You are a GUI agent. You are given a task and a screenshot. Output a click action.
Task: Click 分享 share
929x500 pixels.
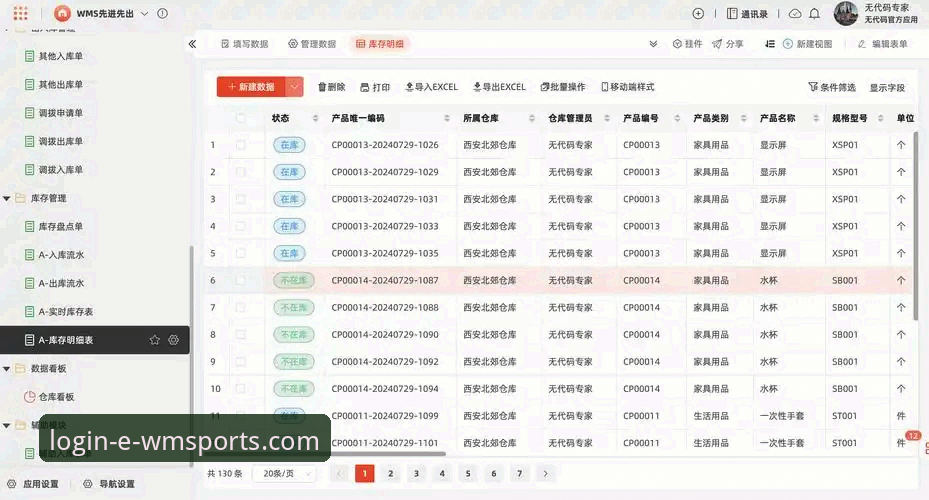(728, 44)
